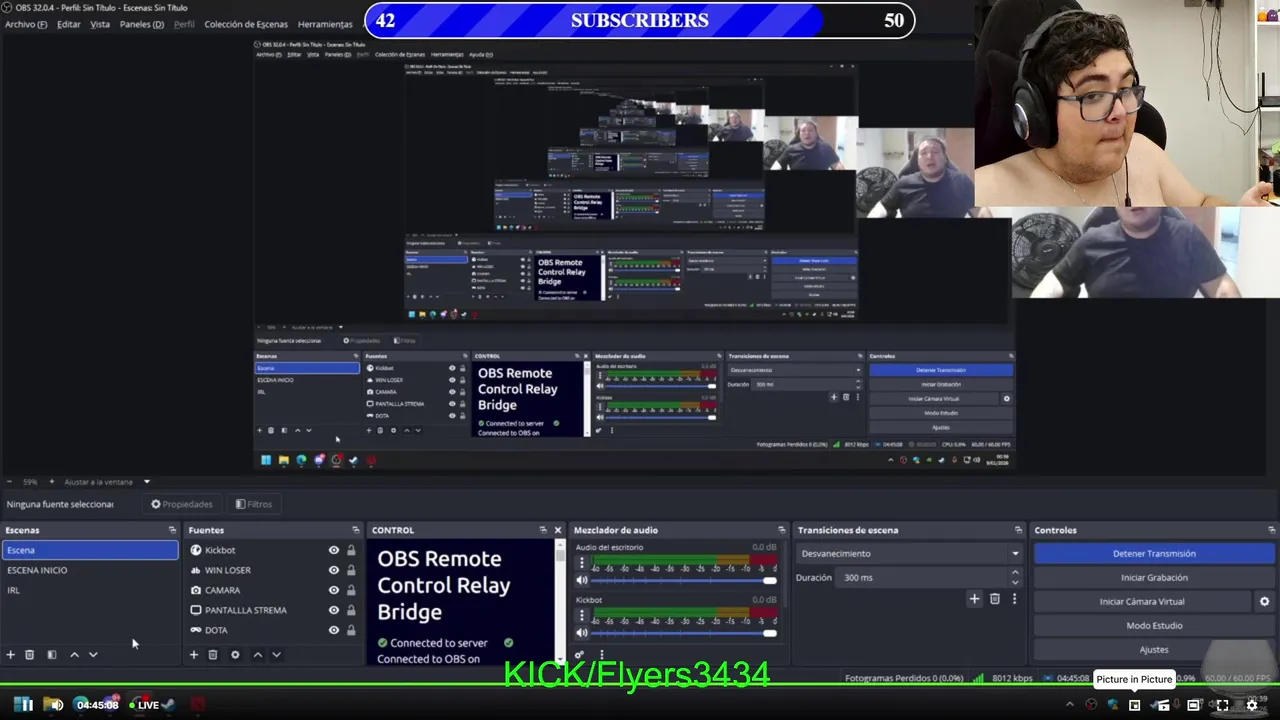The image size is (1280, 720).
Task: Open the Archivo menu
Action: pos(26,24)
